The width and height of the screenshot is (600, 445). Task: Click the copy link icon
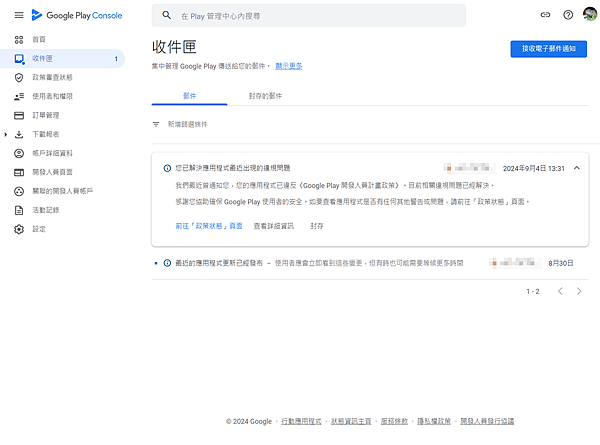[545, 15]
